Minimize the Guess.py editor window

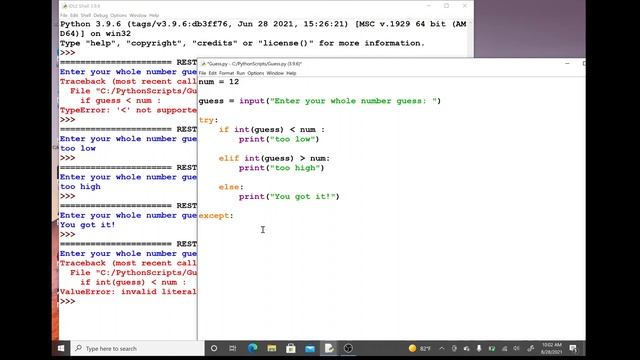(567, 64)
